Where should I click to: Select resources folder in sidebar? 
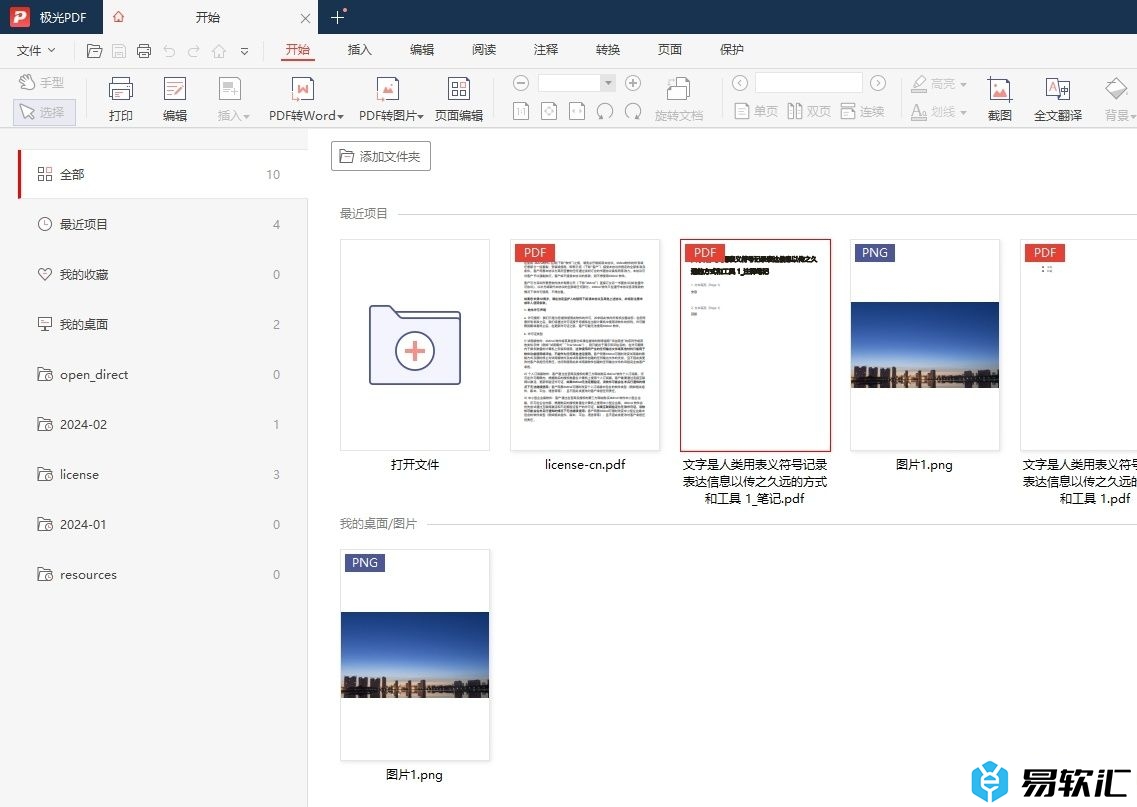(x=163, y=575)
